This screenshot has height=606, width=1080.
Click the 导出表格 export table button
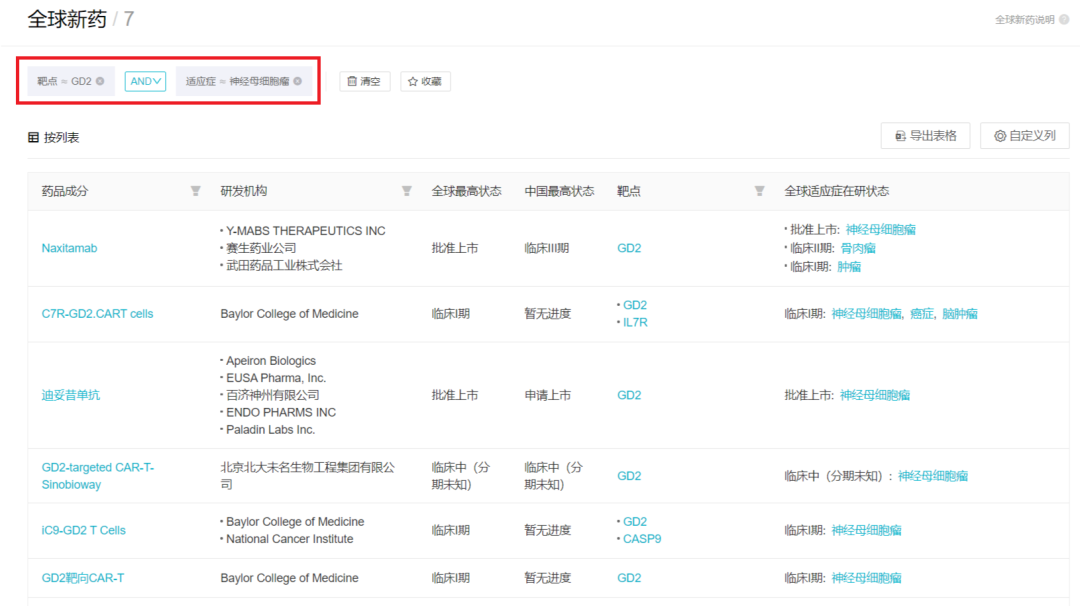pyautogui.click(x=925, y=136)
